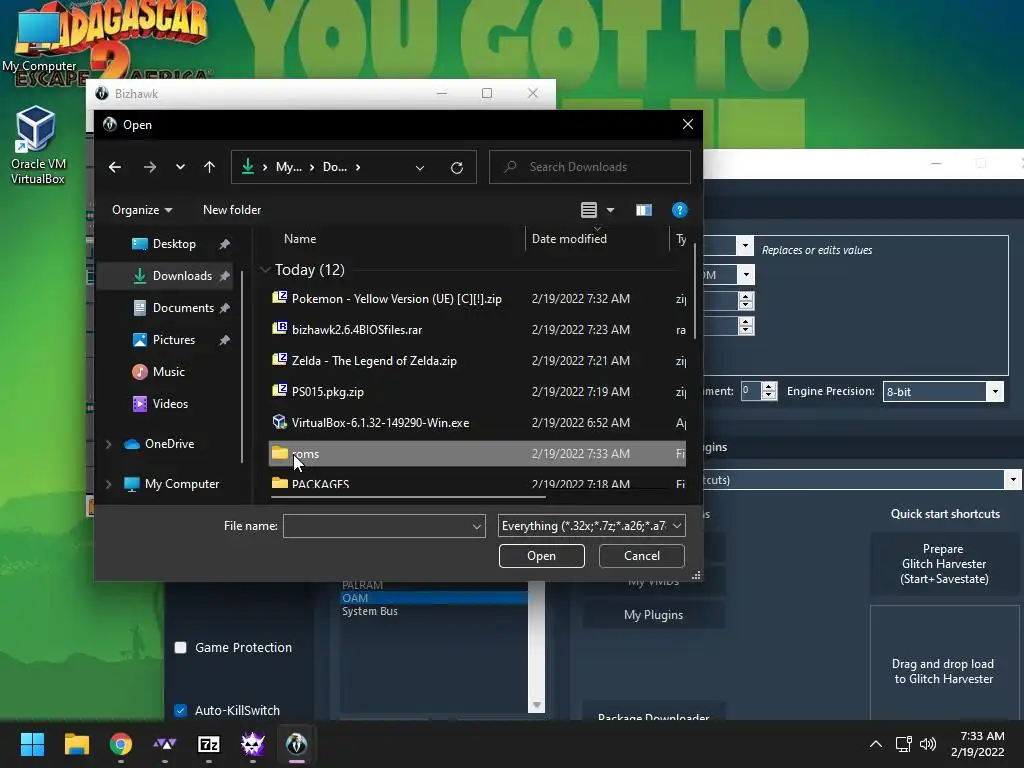Close the Open dialog
Screen dimensions: 1024x768
(x=688, y=124)
